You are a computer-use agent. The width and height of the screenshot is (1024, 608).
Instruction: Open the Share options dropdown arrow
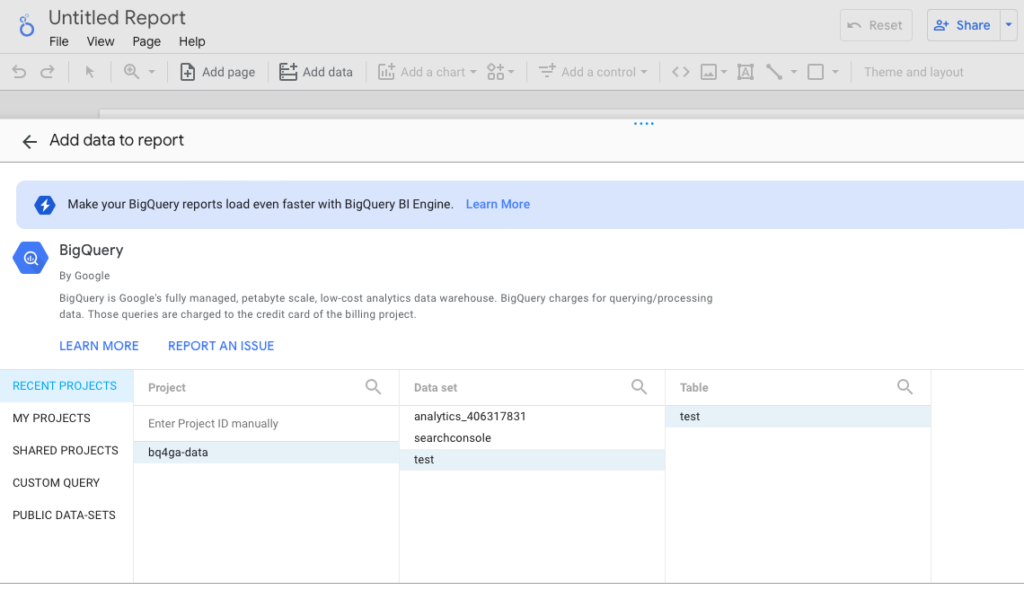[1009, 25]
